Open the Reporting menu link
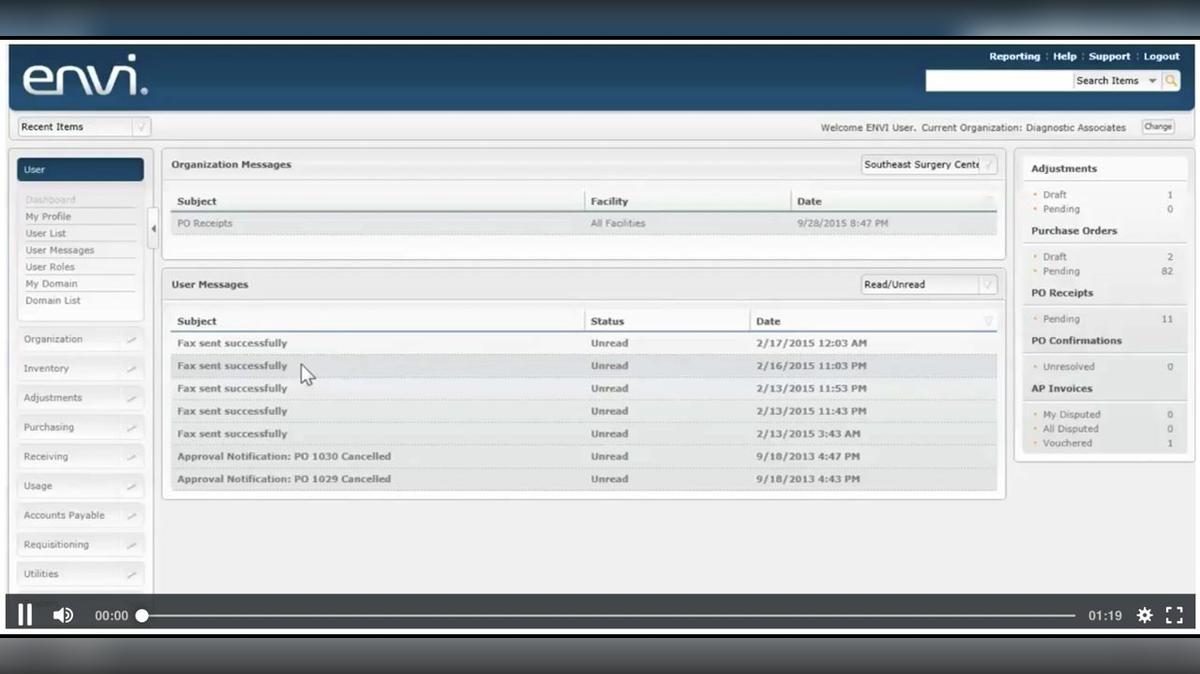This screenshot has width=1200, height=674. pos(1014,57)
